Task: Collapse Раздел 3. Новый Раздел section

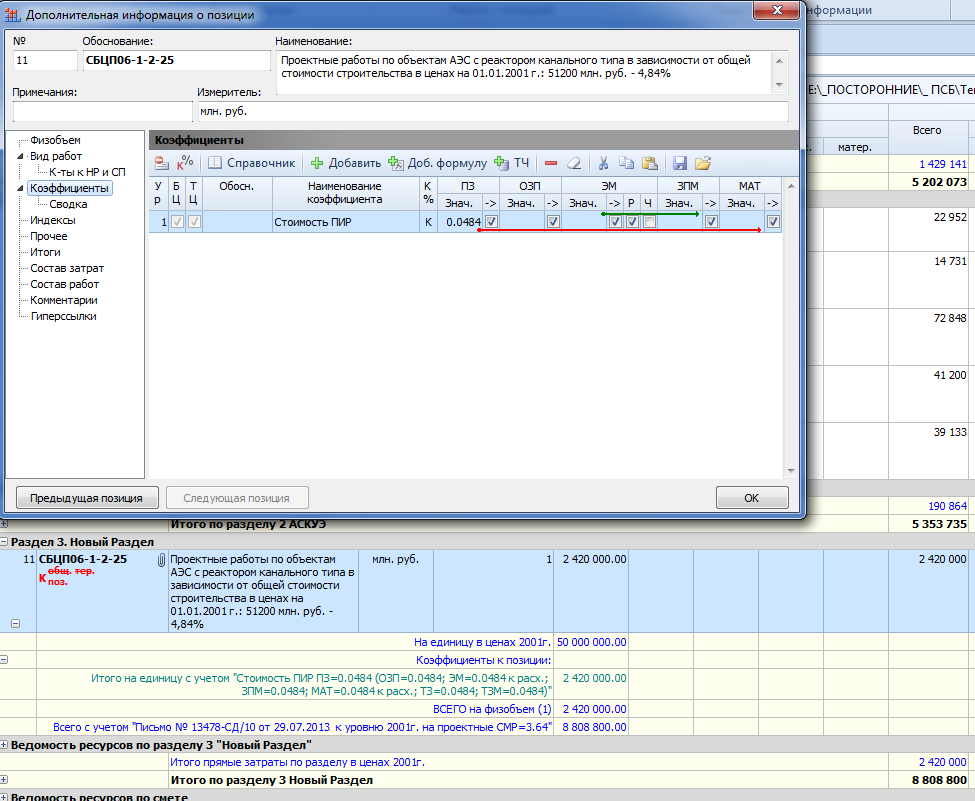Action: pyautogui.click(x=5, y=541)
